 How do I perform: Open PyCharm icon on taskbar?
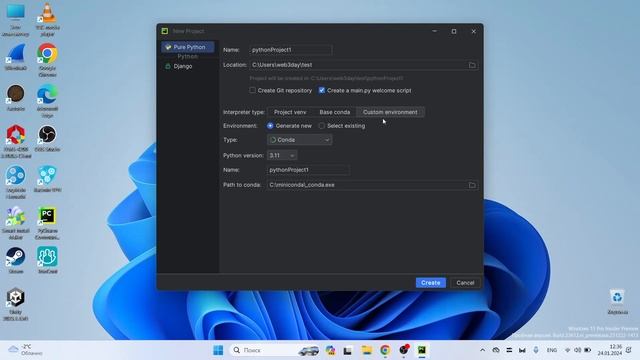(422, 350)
